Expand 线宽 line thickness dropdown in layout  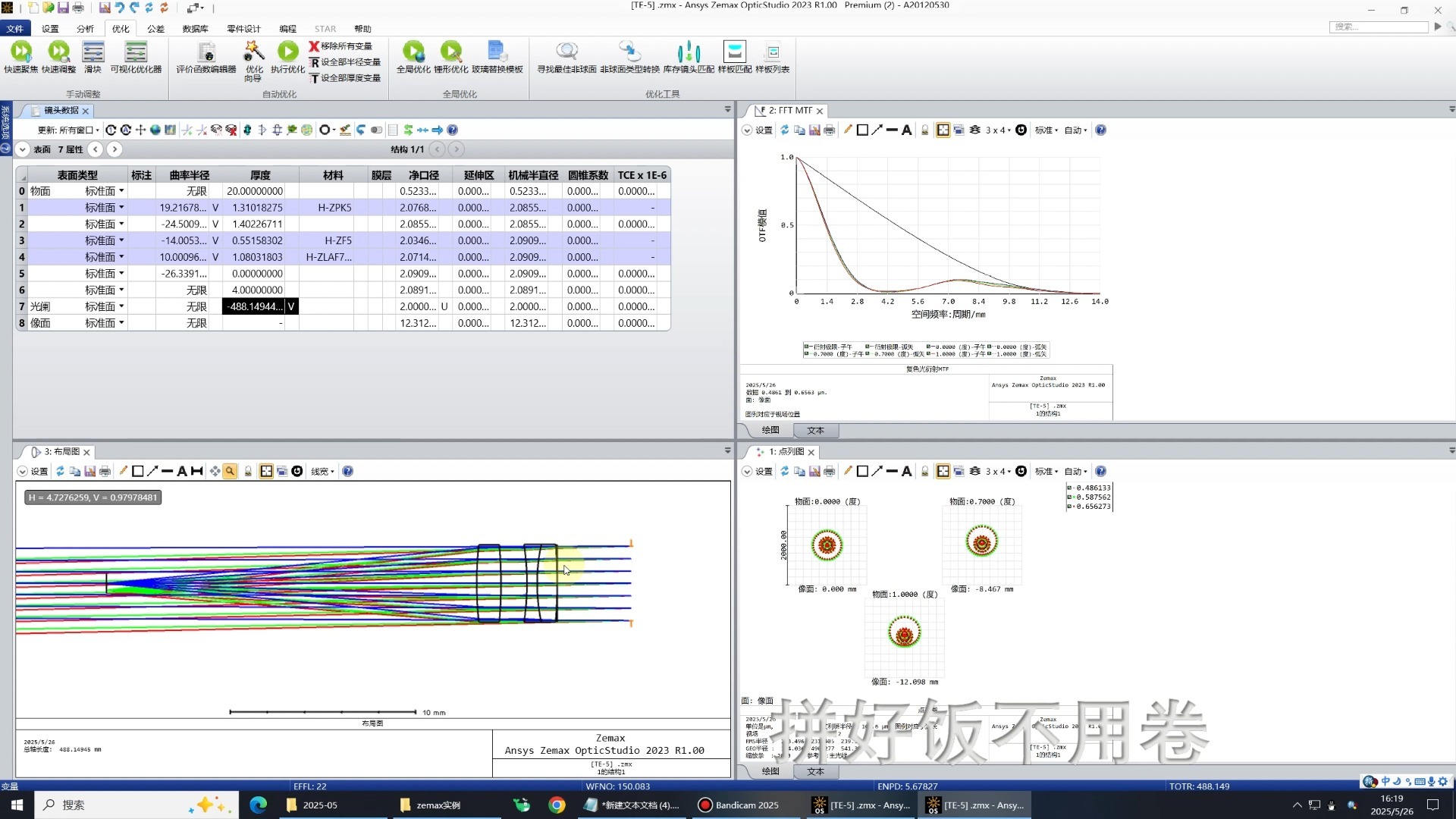(x=322, y=472)
